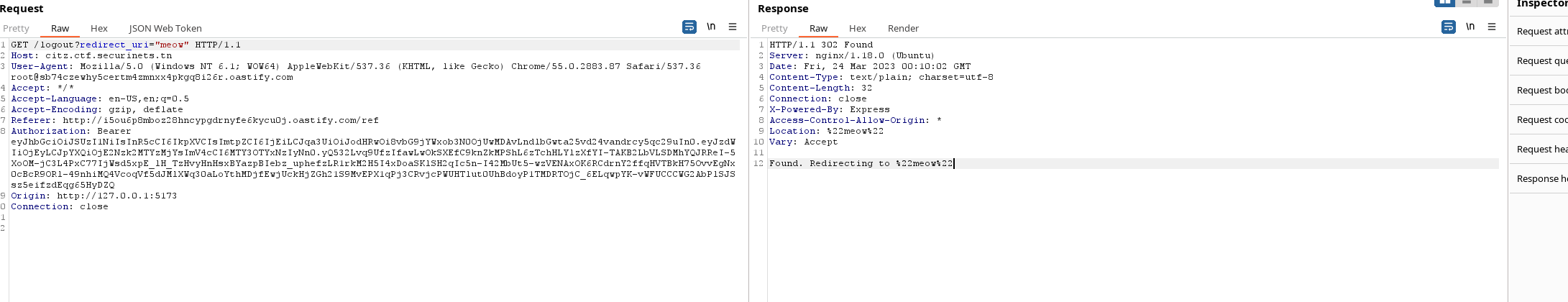The height and width of the screenshot is (302, 1568).
Task: Click the Date Fri, 24 Mar 2023 header
Action: point(870,66)
